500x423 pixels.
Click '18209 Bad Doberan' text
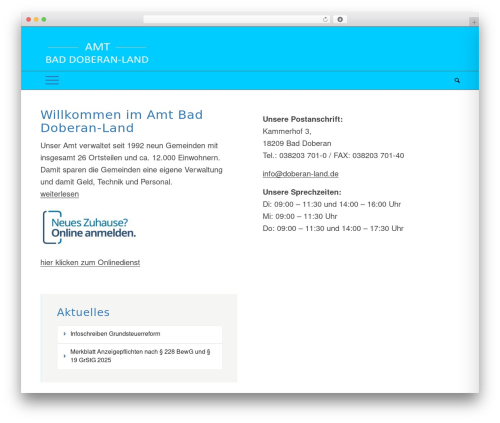[297, 143]
